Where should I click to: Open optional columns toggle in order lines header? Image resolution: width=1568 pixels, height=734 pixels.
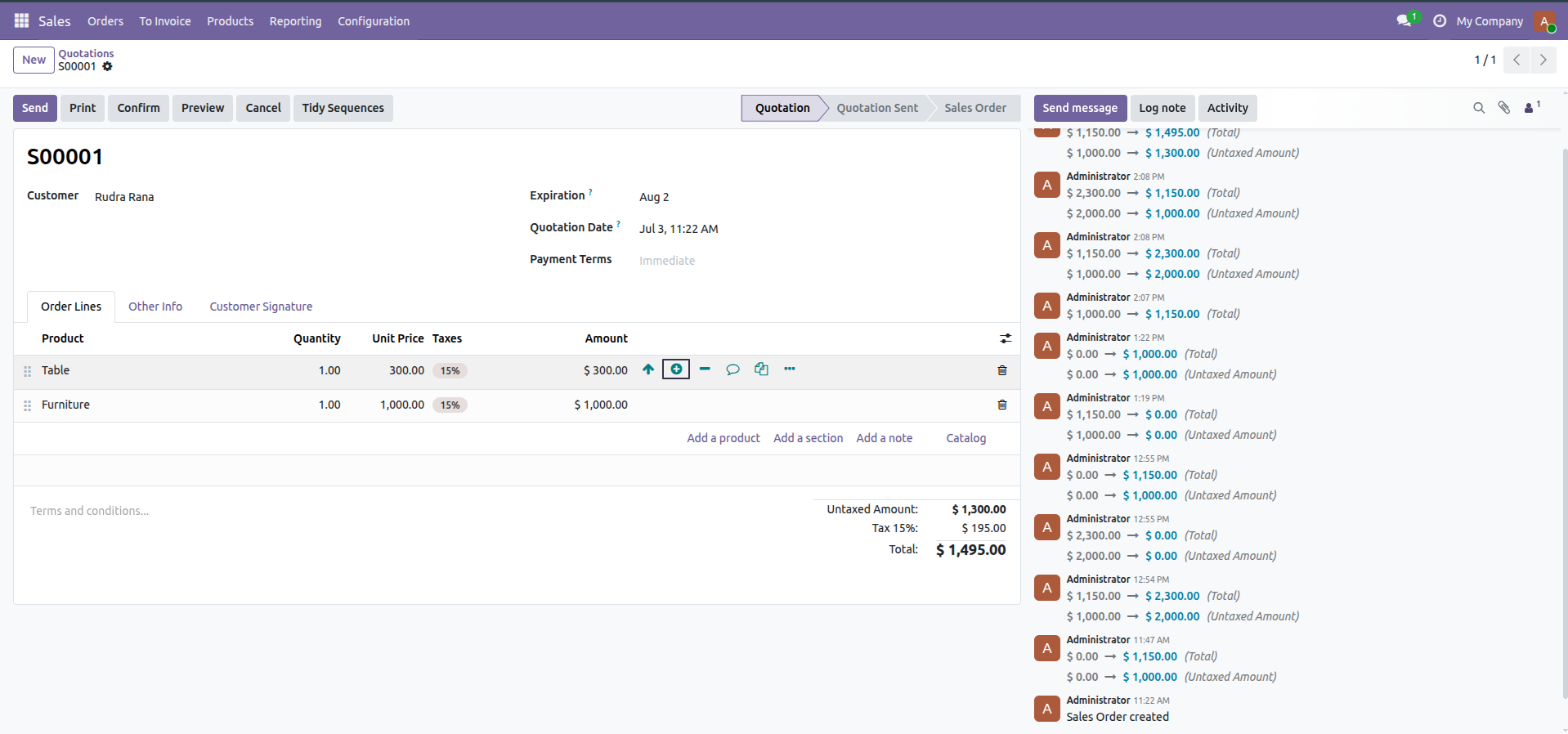pos(1006,338)
